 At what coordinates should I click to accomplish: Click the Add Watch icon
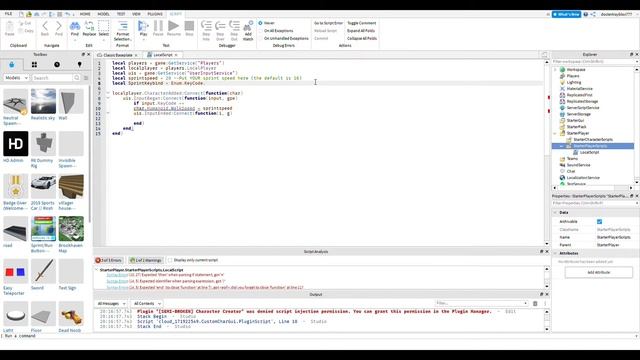pos(248,26)
